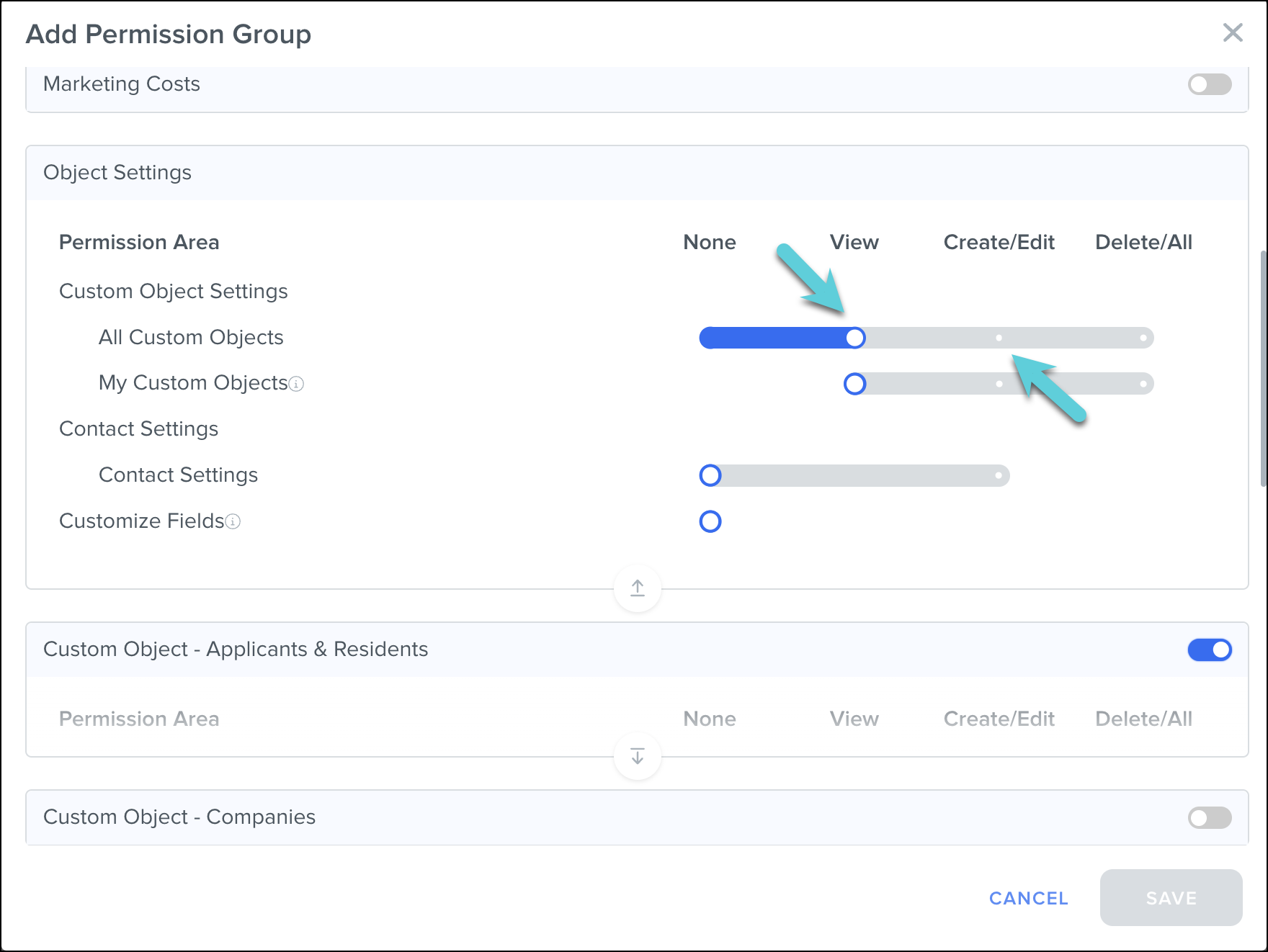Viewport: 1268px width, 952px height.
Task: Click the My Custom Objects slider handle
Action: point(854,384)
